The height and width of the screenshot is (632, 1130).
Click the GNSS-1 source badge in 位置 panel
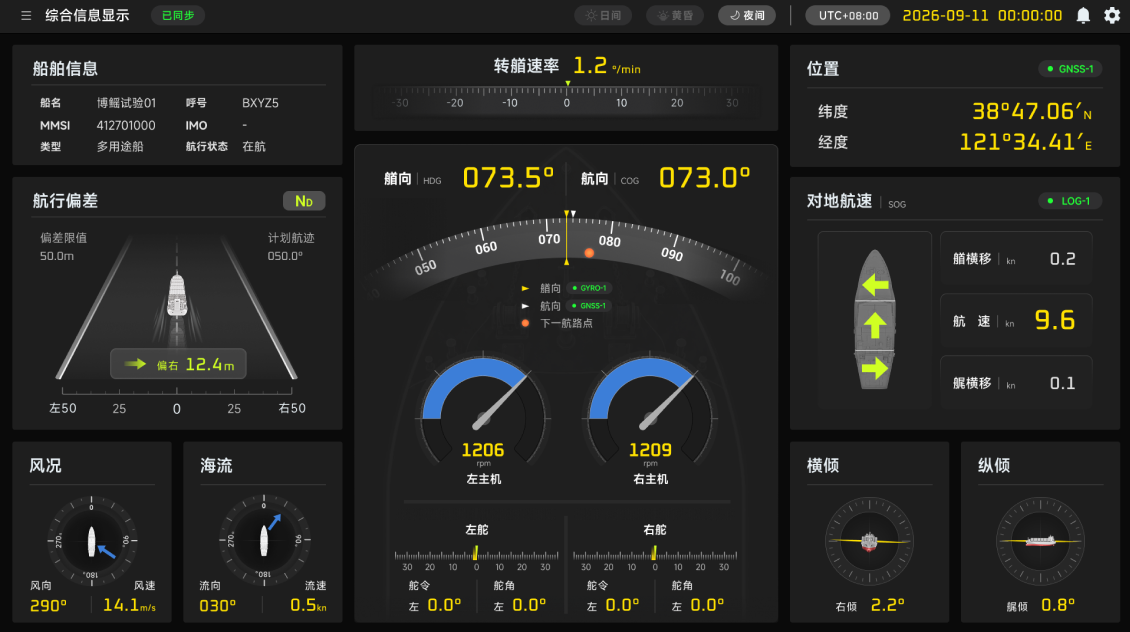pos(1070,68)
